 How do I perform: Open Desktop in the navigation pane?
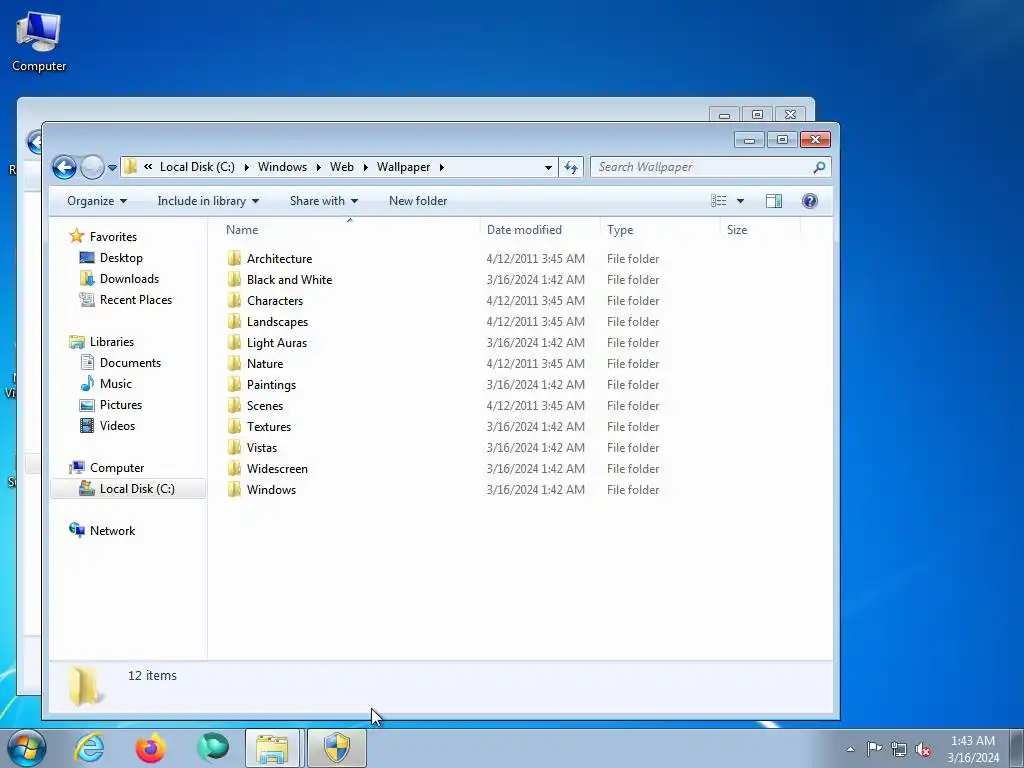[121, 258]
